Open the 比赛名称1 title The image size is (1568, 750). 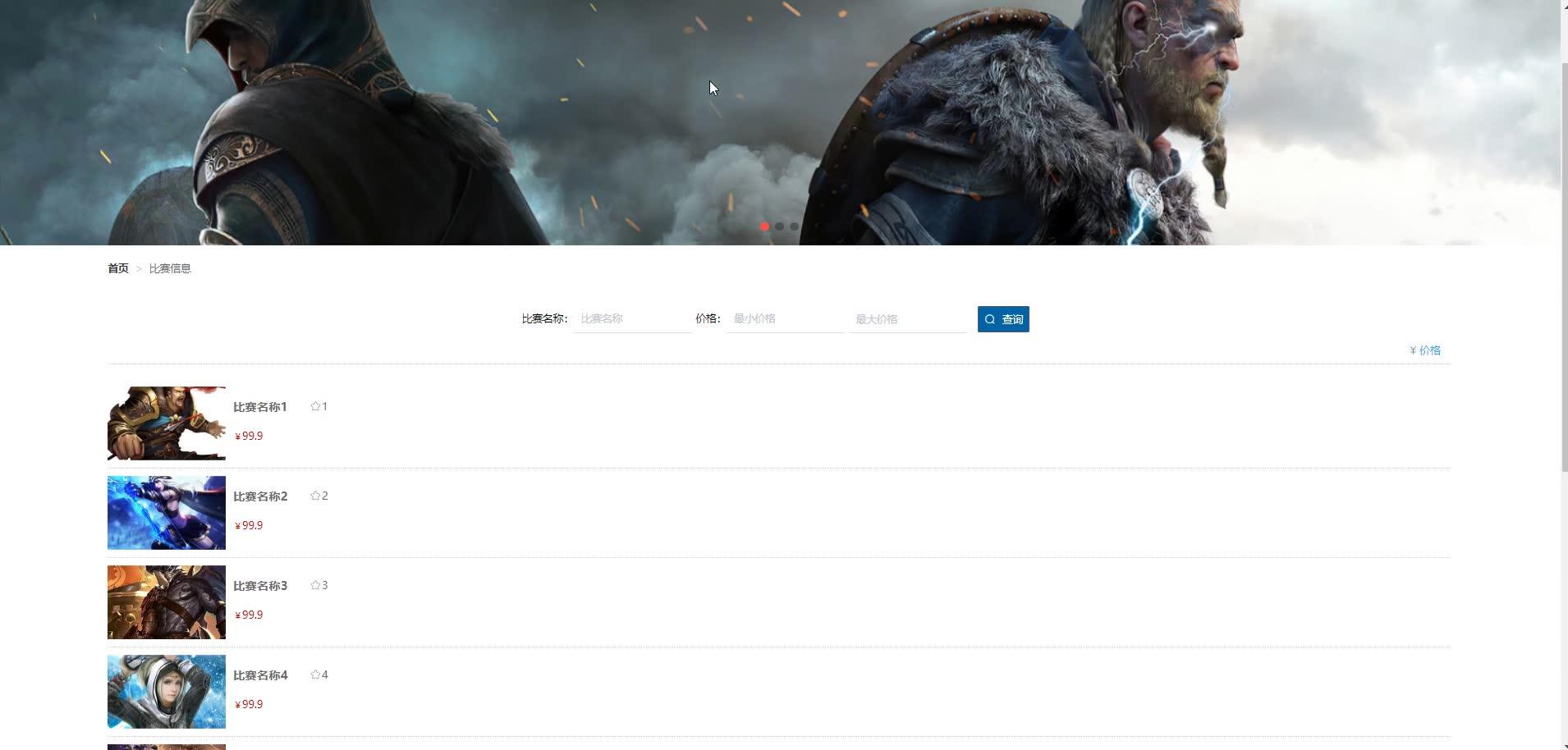click(260, 407)
